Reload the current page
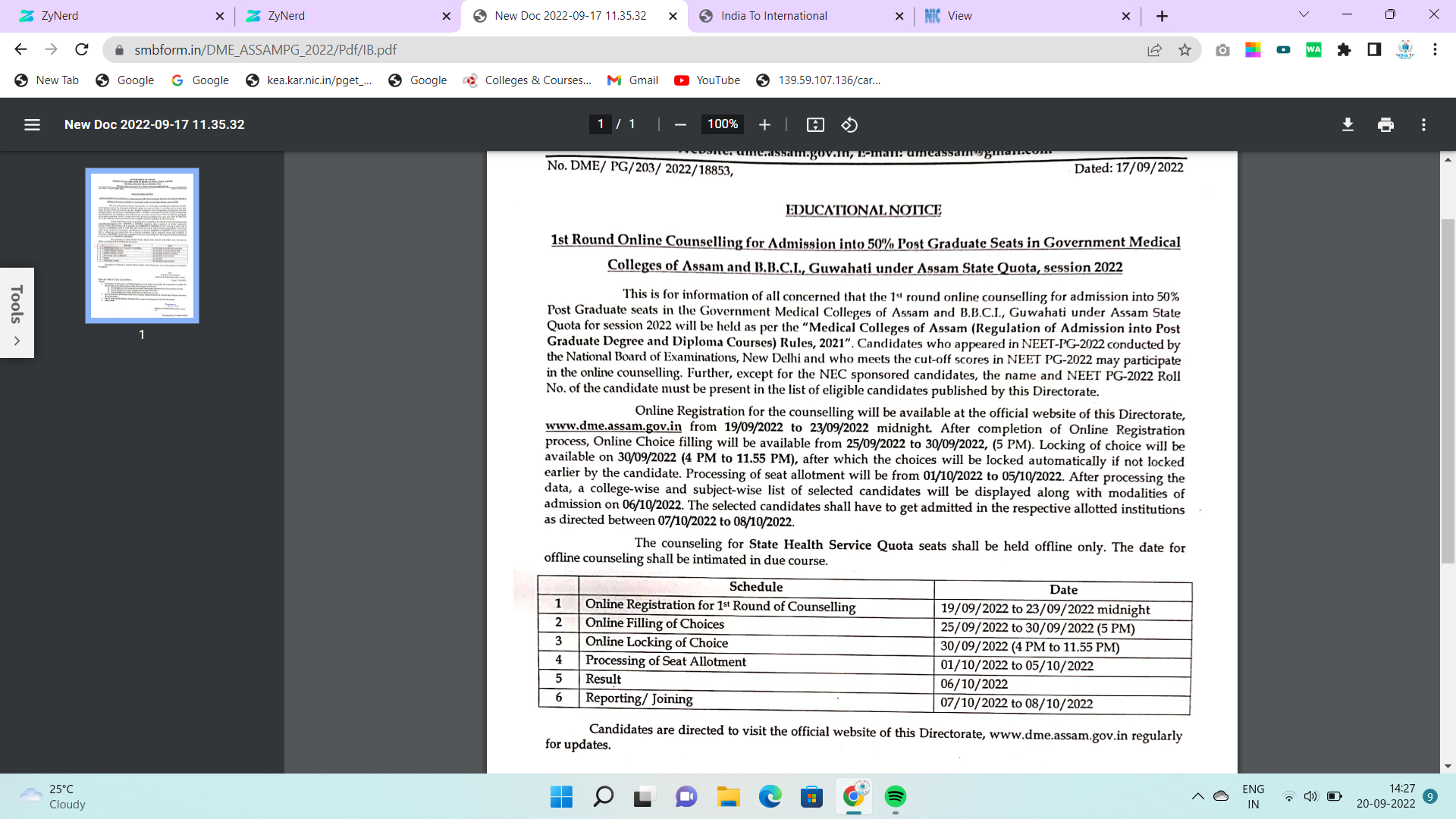The height and width of the screenshot is (819, 1456). (x=82, y=49)
